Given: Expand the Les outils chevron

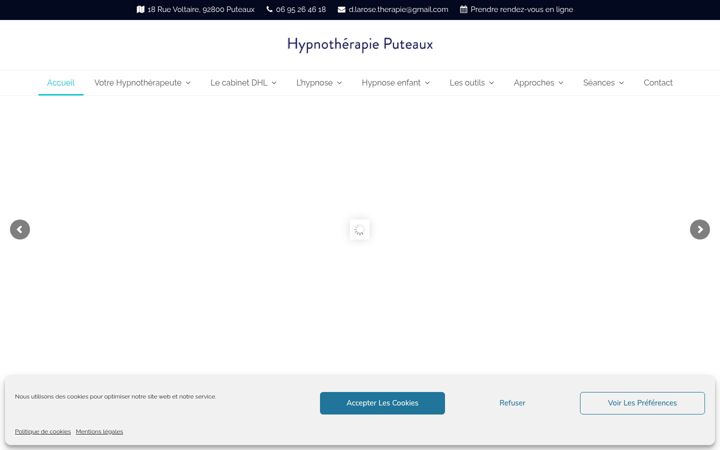Looking at the screenshot, I should [x=491, y=83].
